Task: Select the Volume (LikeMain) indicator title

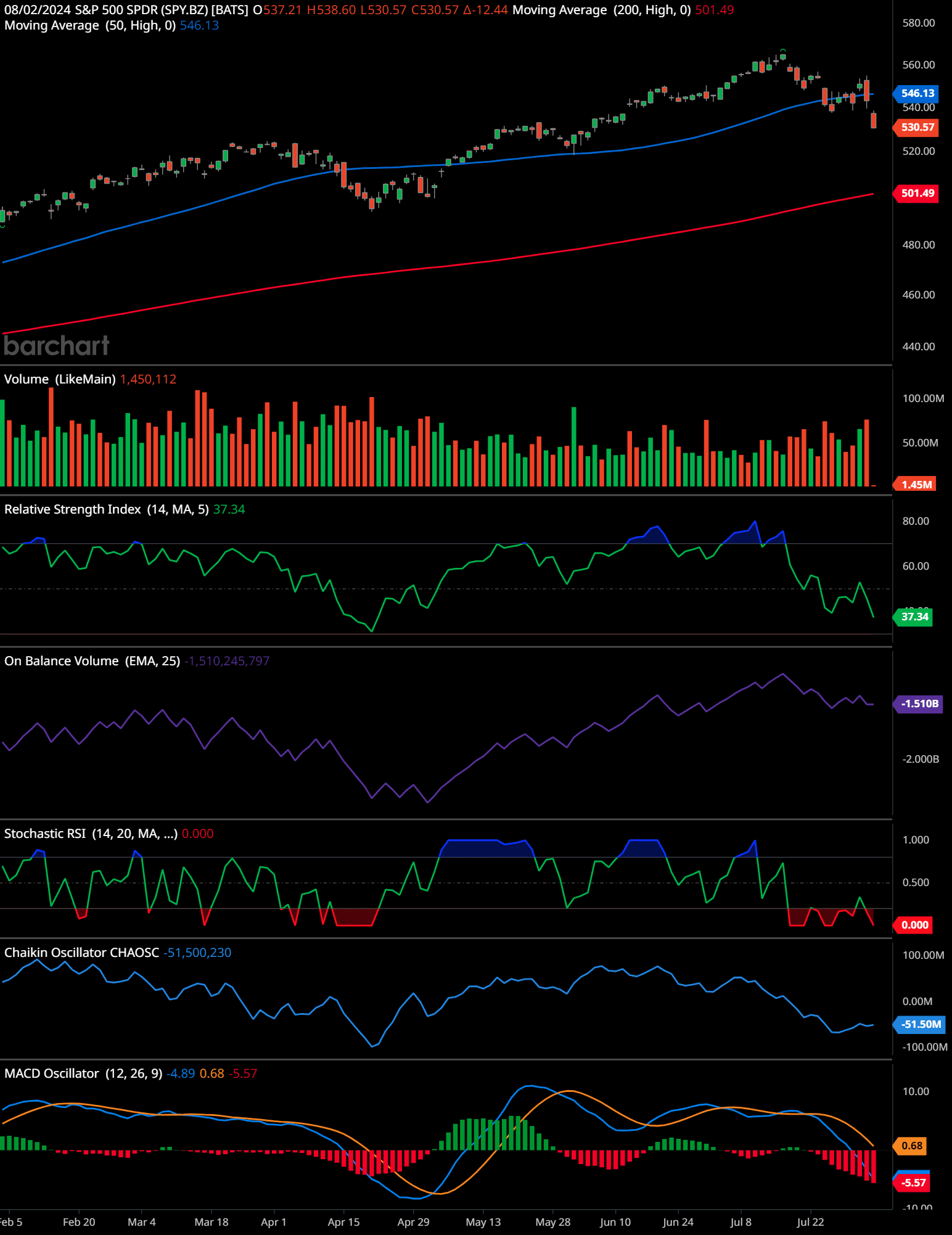Action: point(60,379)
